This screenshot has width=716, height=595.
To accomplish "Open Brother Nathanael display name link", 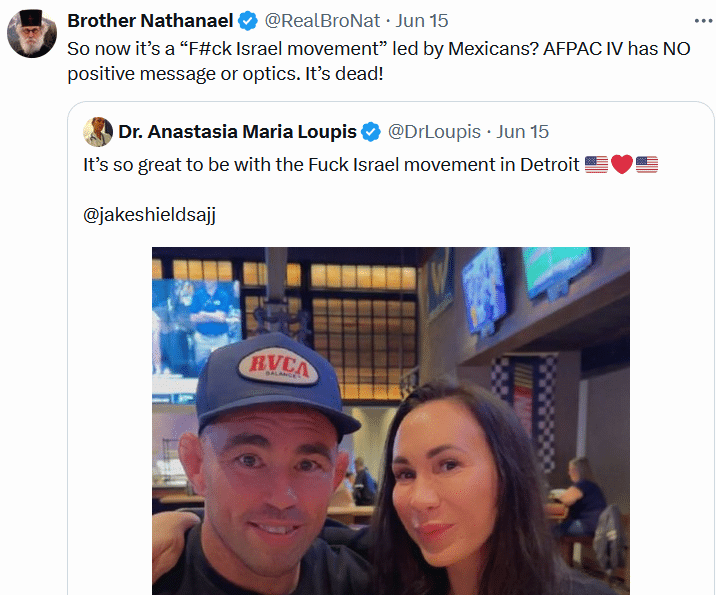I will click(x=150, y=21).
